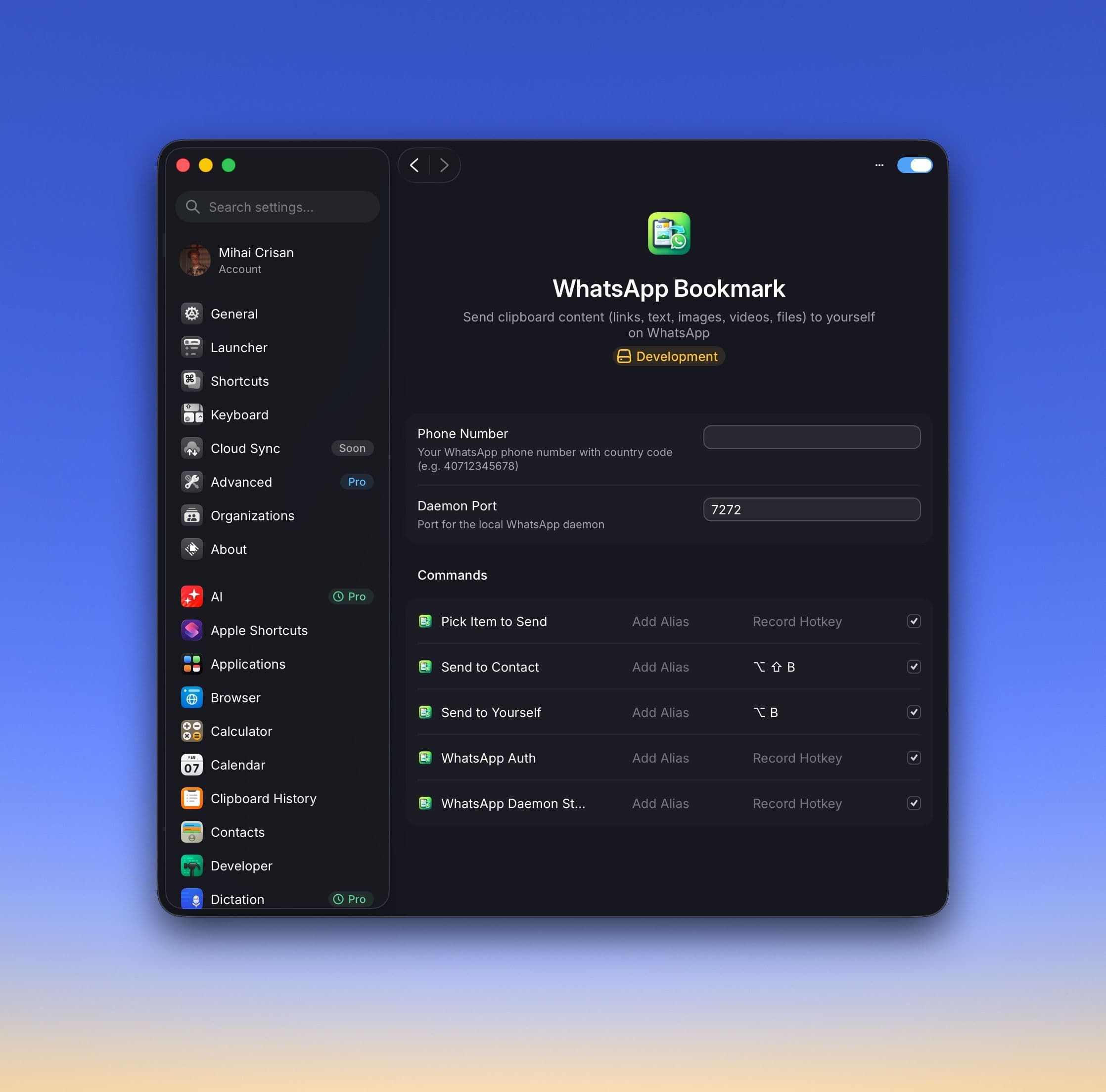Click the Pro badge beside Advanced

coord(357,482)
